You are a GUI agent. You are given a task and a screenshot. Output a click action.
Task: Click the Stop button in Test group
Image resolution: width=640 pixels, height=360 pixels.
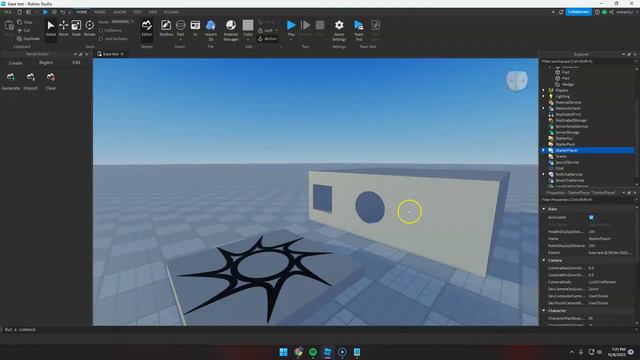[320, 28]
